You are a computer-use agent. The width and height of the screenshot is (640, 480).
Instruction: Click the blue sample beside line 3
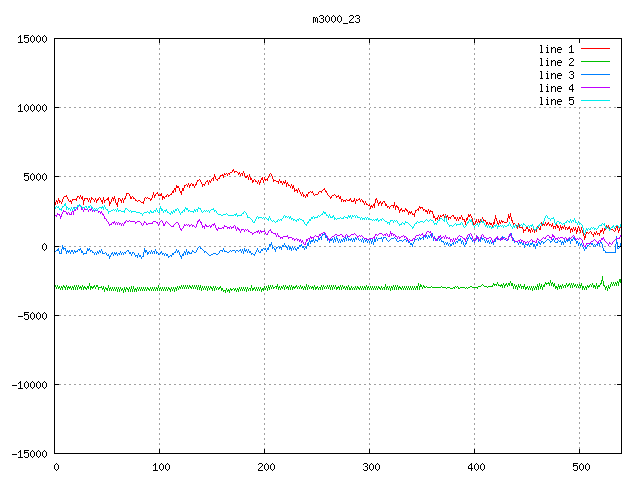595,75
